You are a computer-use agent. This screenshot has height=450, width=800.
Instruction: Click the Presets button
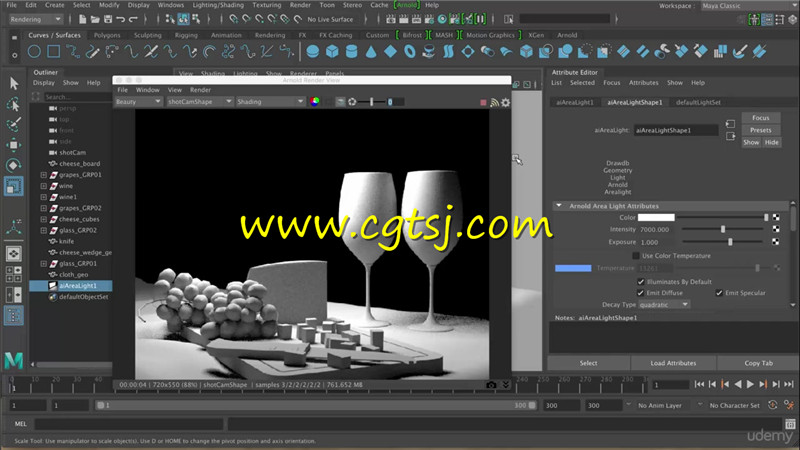(761, 130)
